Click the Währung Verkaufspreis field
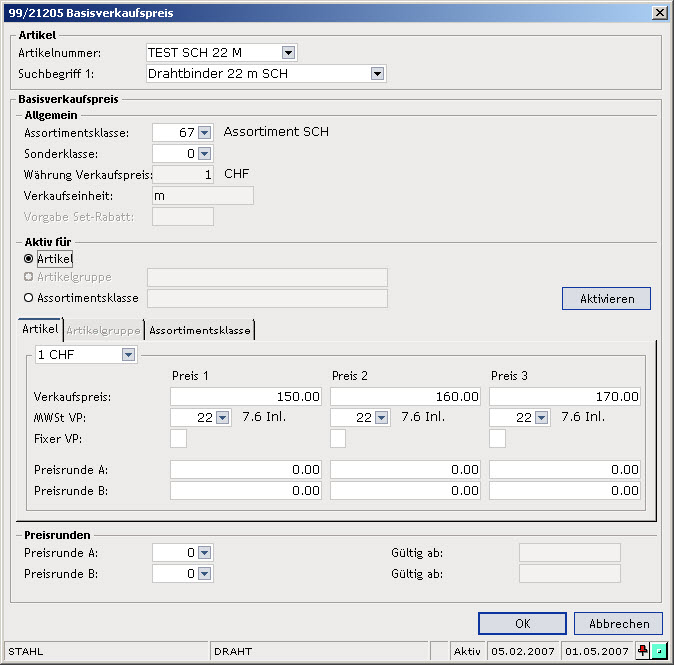 183,174
